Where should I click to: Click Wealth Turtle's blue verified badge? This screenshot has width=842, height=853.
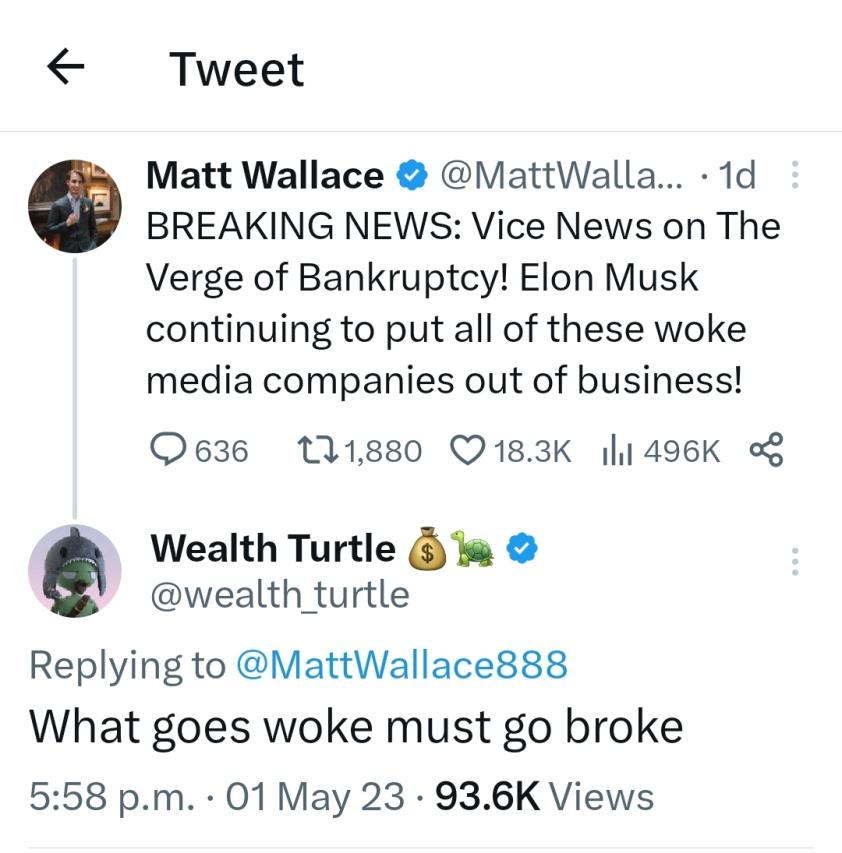[525, 547]
